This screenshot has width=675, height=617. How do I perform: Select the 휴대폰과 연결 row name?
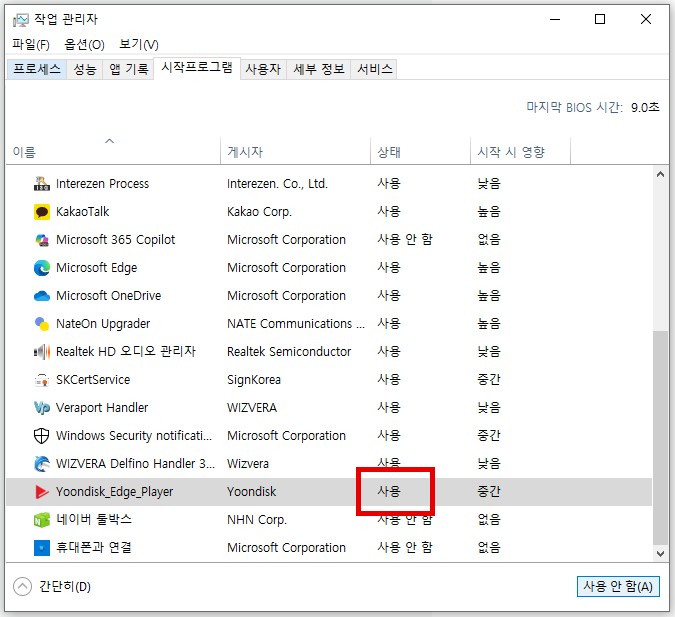(94, 548)
